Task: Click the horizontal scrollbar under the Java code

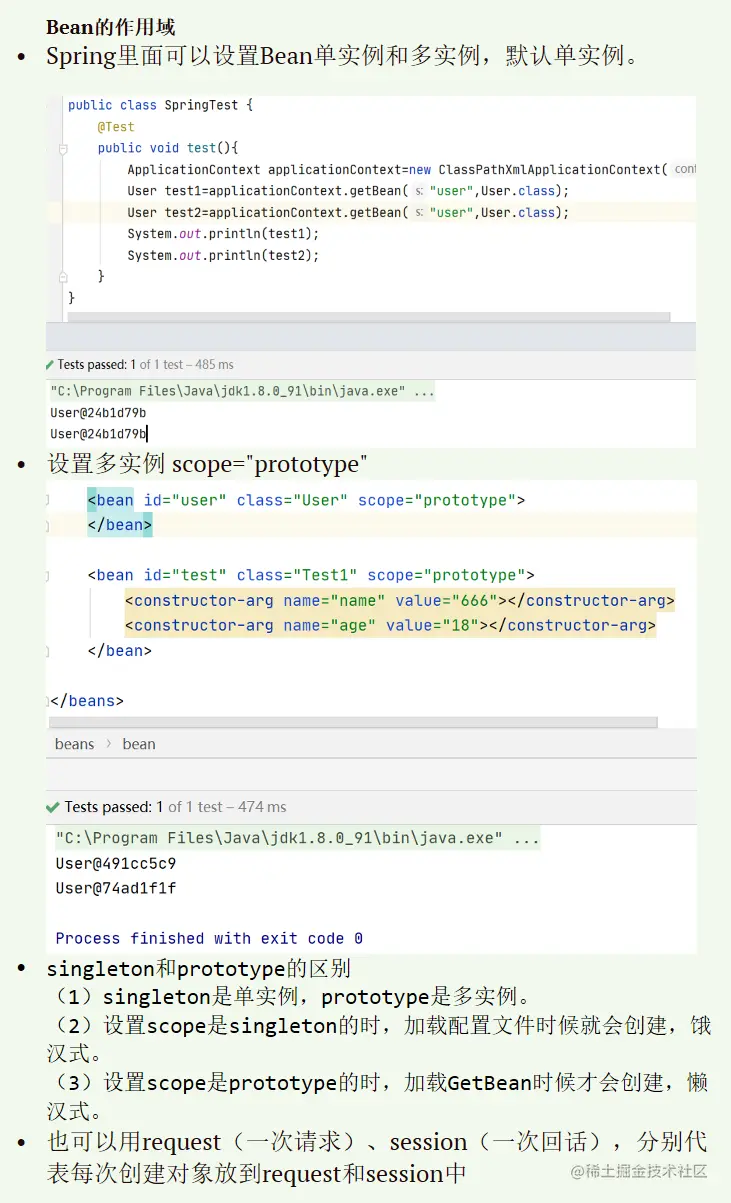Action: pyautogui.click(x=368, y=317)
